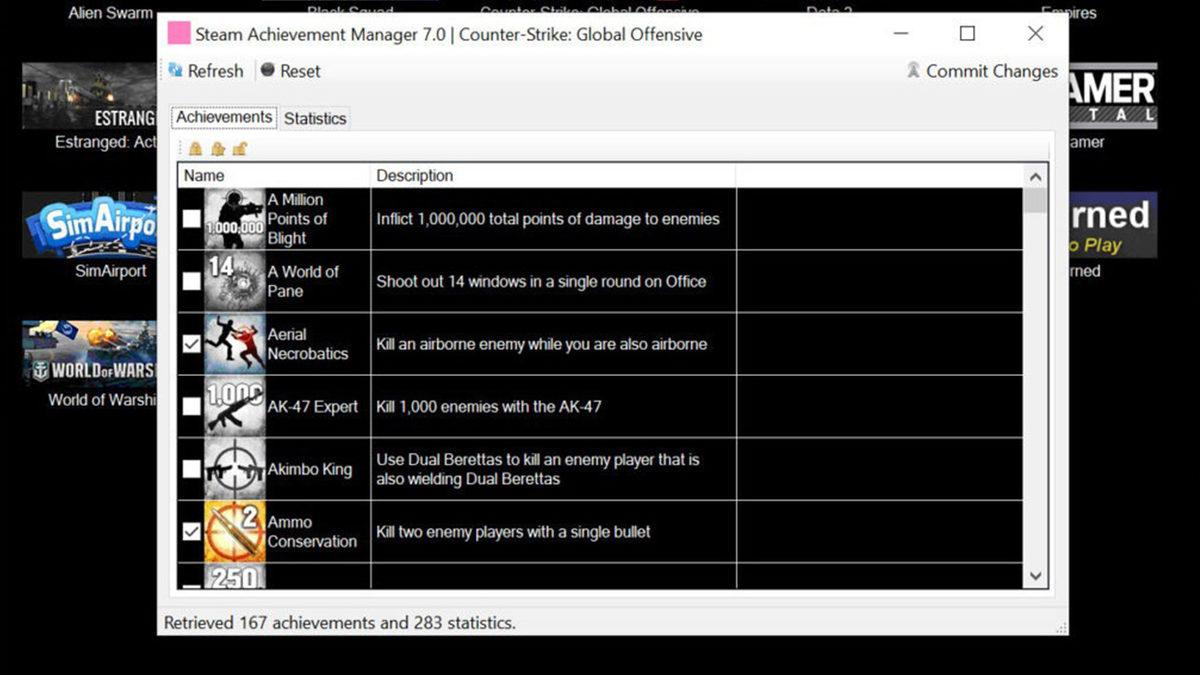
Task: Click the Description column header
Action: (x=415, y=175)
